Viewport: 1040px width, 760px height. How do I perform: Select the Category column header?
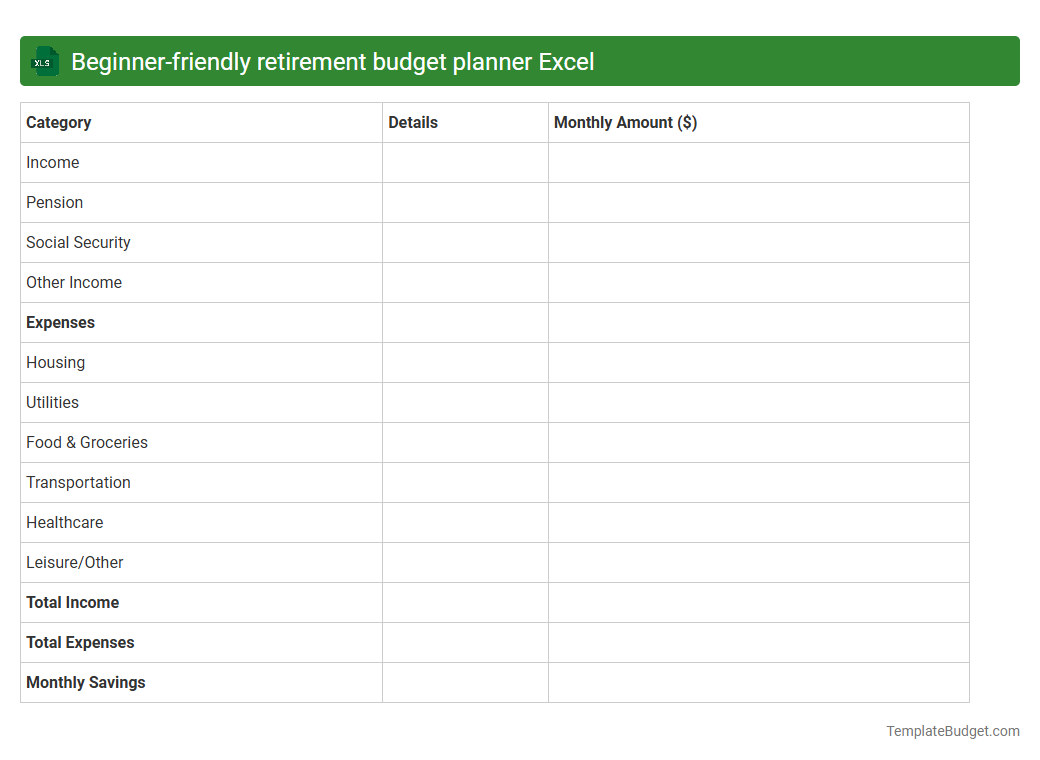point(58,122)
